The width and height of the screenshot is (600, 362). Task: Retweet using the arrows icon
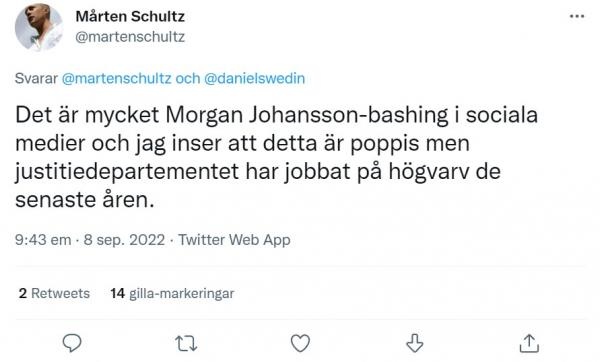coord(186,343)
